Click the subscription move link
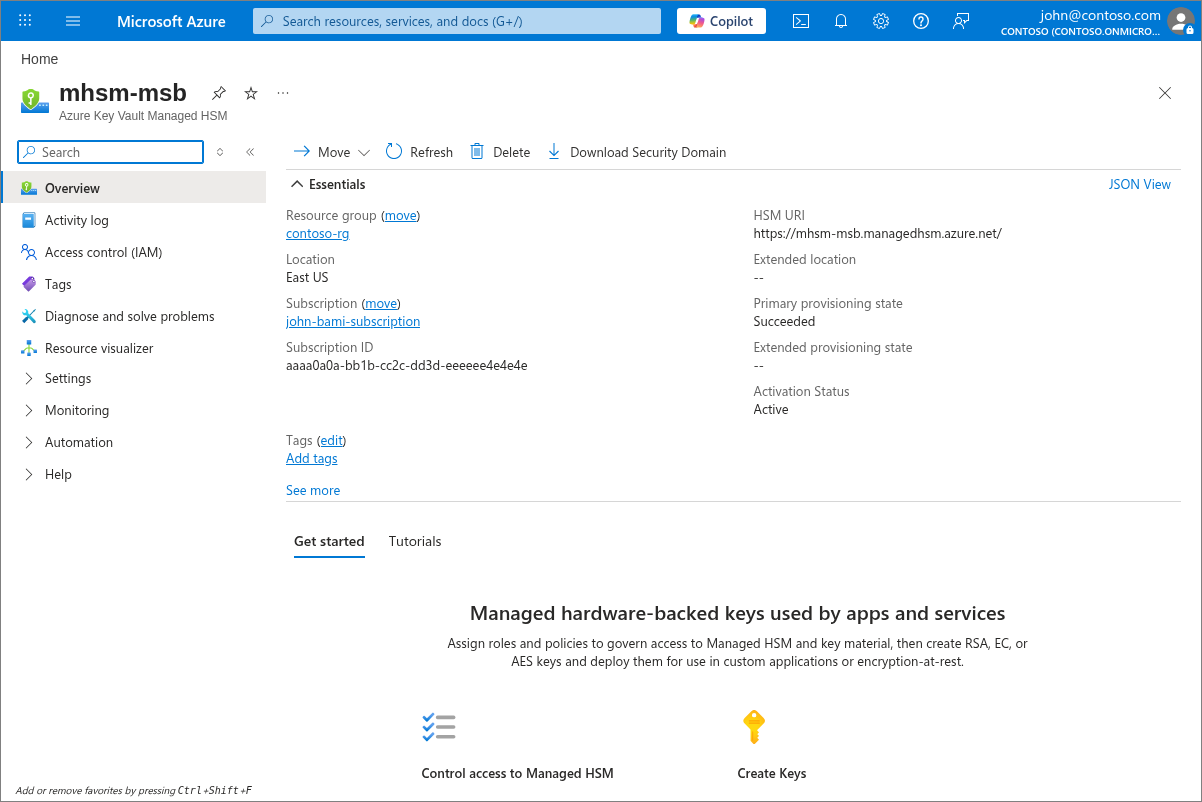Screen dimensions: 1202x802 381,303
